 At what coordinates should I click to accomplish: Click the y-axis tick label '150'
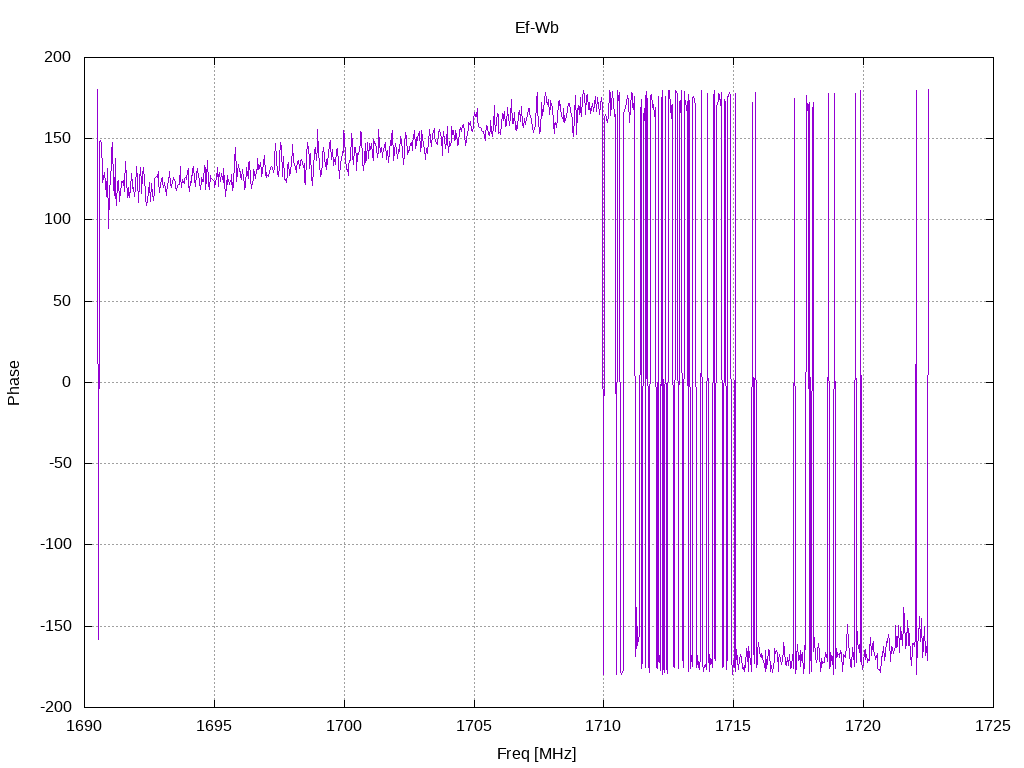coord(57,138)
